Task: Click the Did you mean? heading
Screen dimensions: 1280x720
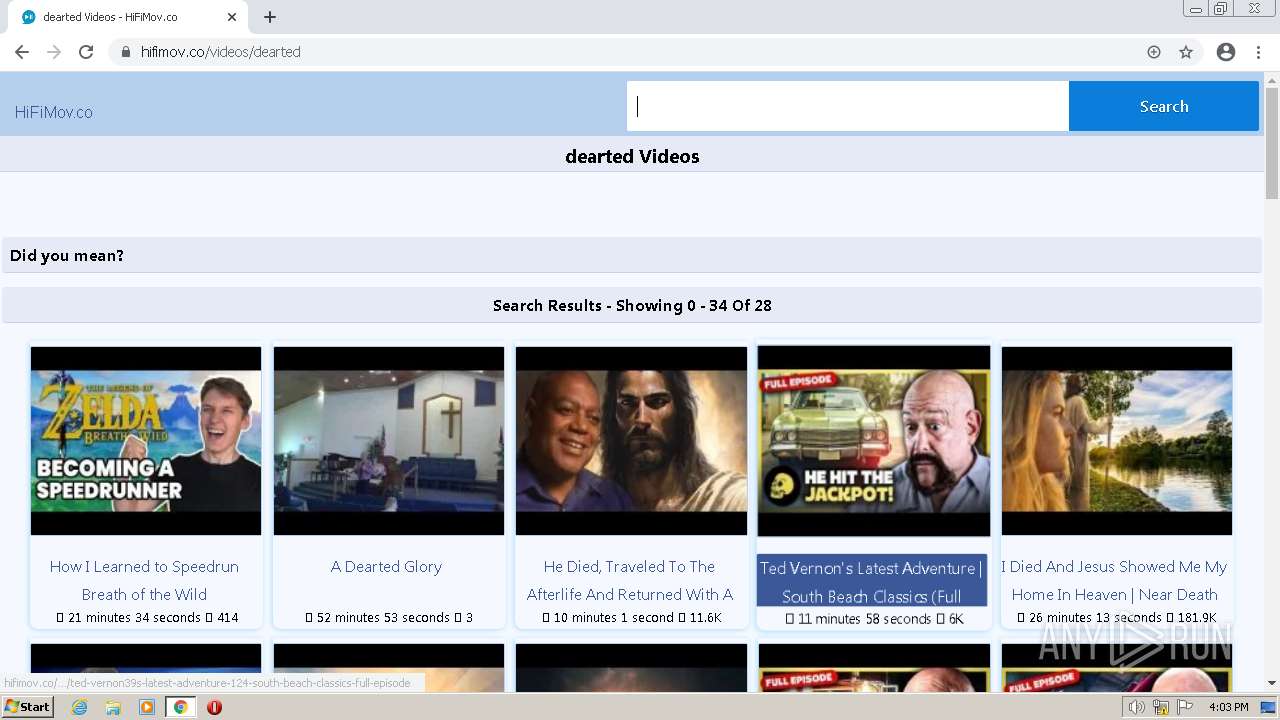Action: pyautogui.click(x=67, y=256)
